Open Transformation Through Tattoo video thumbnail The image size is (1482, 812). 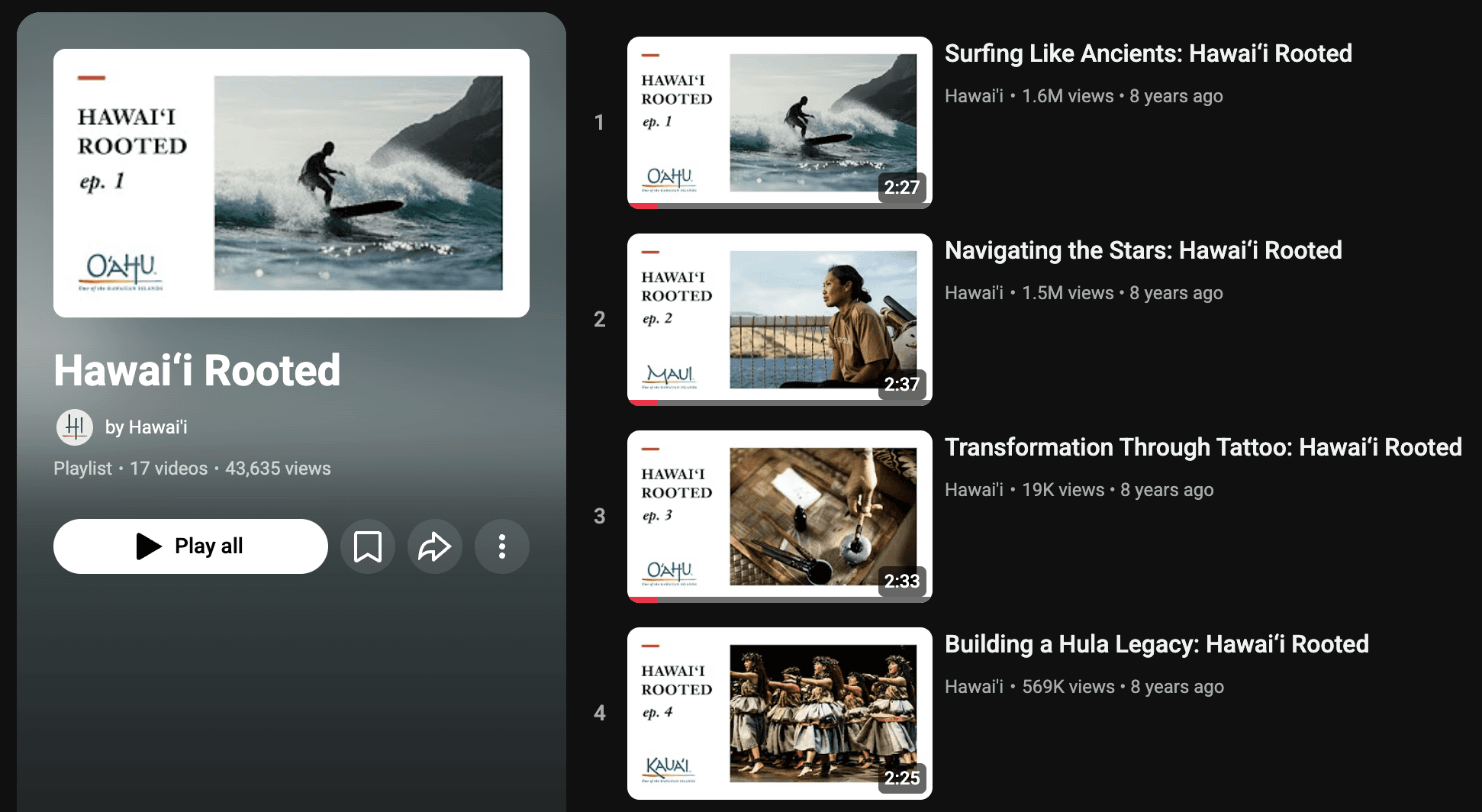(x=780, y=516)
